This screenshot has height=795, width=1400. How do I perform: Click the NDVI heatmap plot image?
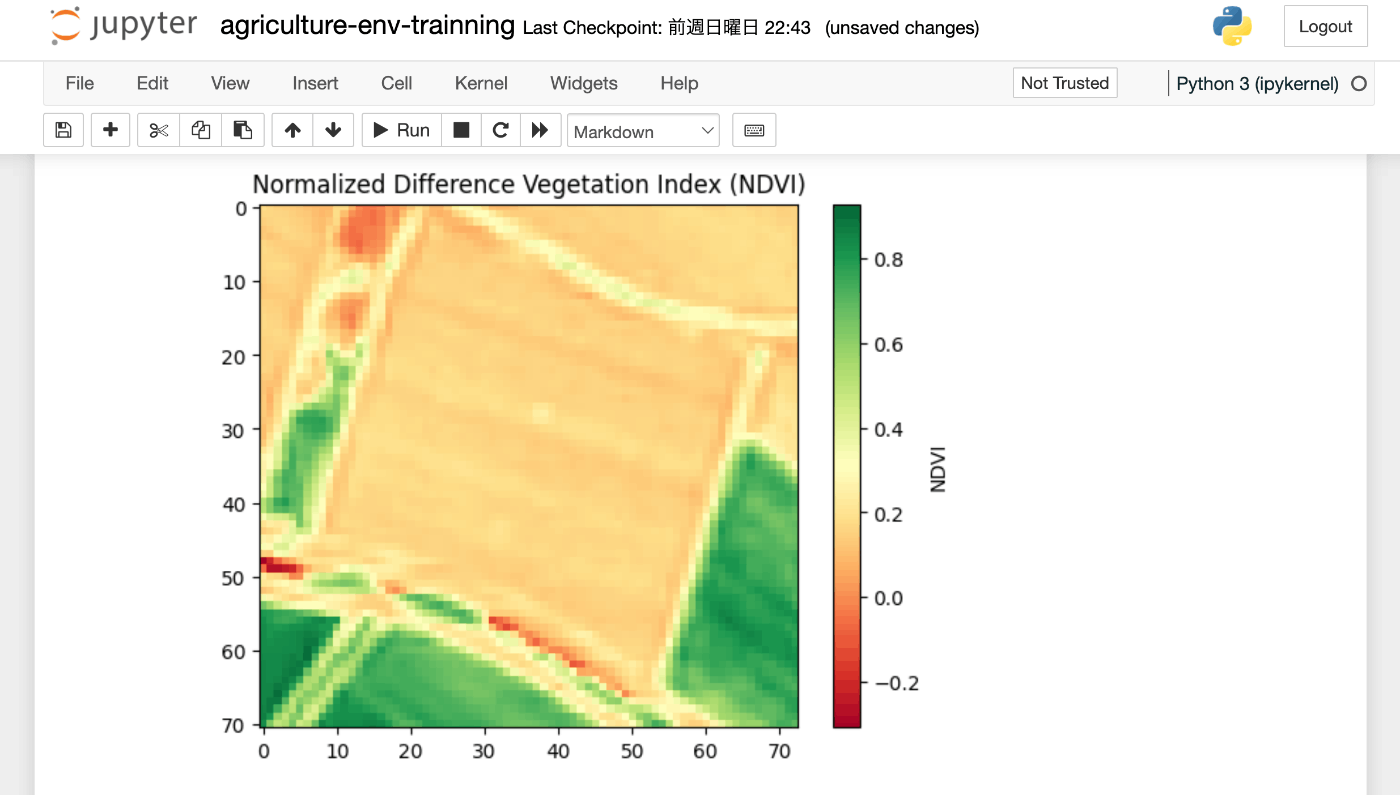pyautogui.click(x=529, y=465)
